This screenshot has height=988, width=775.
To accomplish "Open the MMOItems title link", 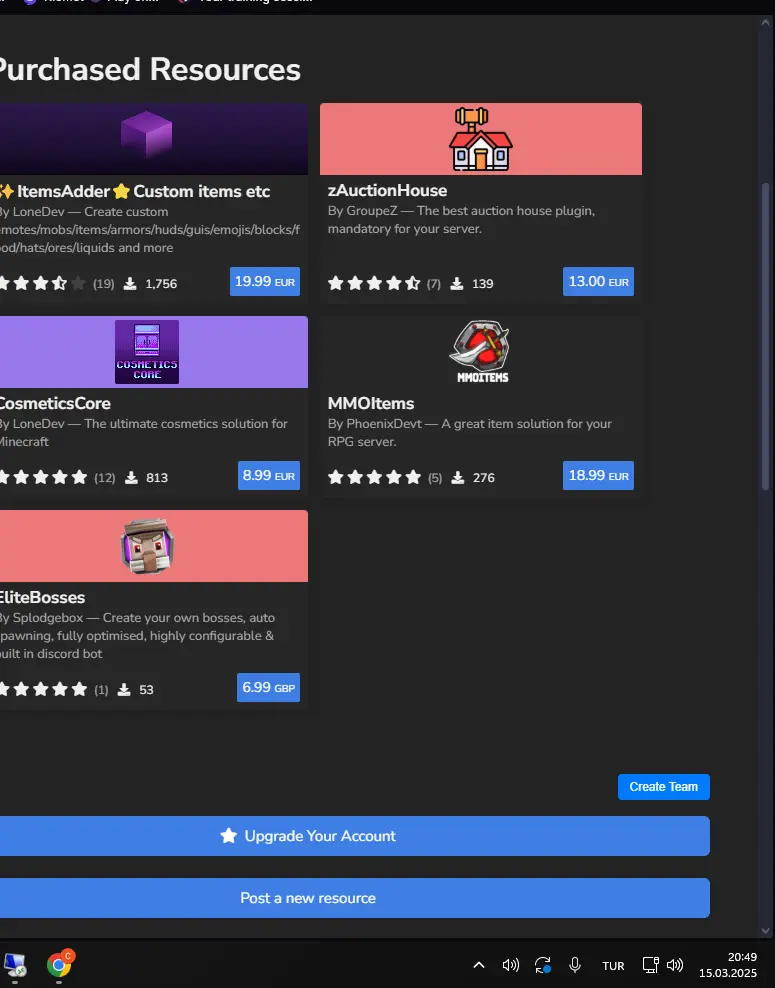I will (x=371, y=403).
